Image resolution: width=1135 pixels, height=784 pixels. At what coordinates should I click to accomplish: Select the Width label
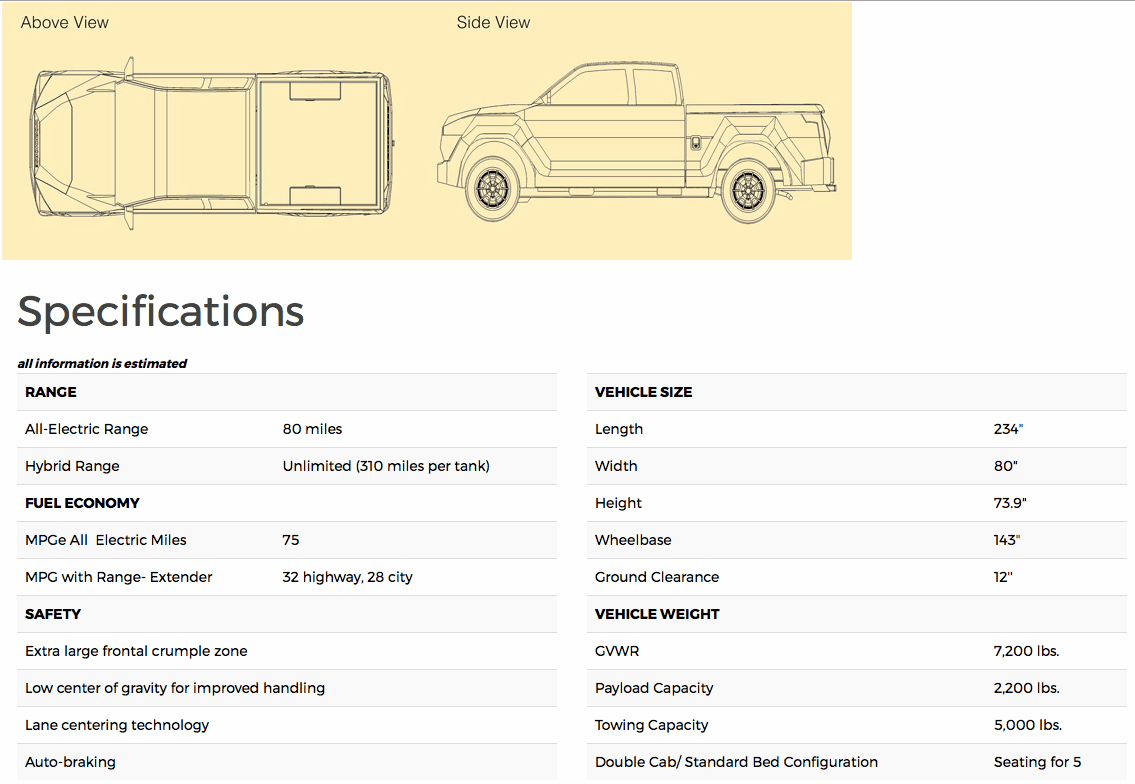[616, 465]
